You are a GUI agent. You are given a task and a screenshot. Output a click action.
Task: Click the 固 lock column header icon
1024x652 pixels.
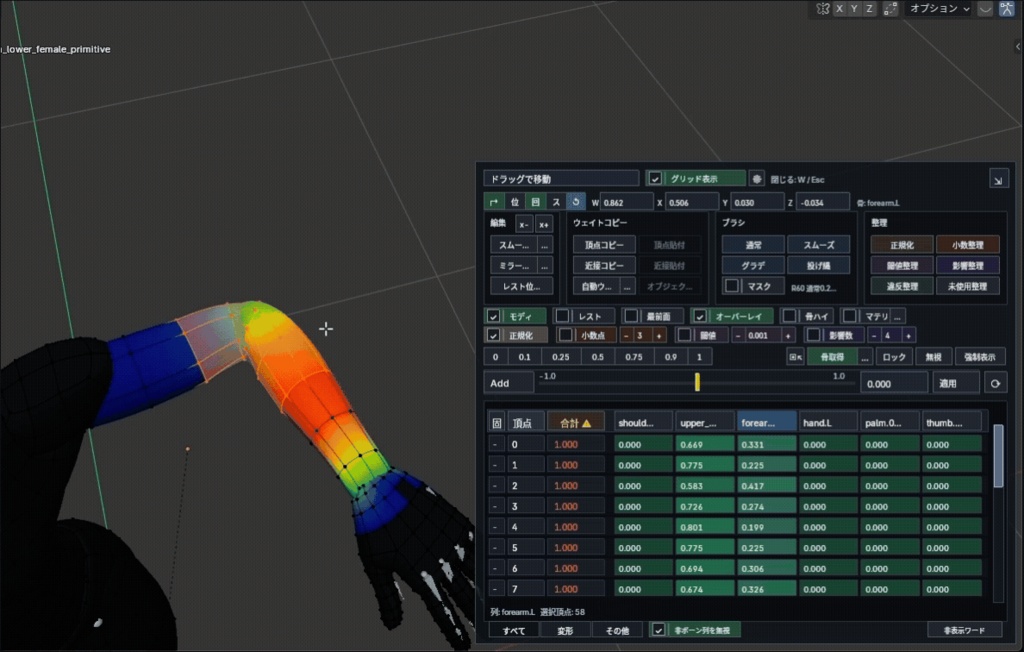pyautogui.click(x=496, y=423)
